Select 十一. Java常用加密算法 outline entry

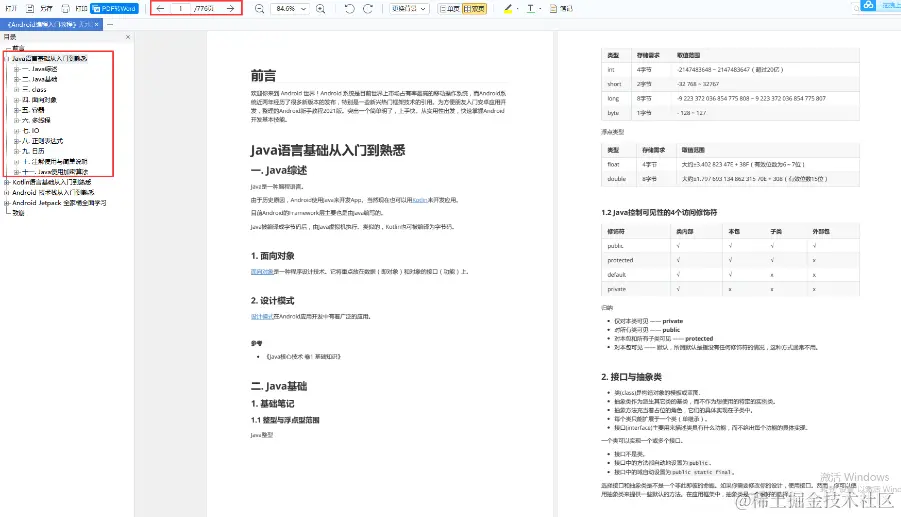click(x=55, y=172)
